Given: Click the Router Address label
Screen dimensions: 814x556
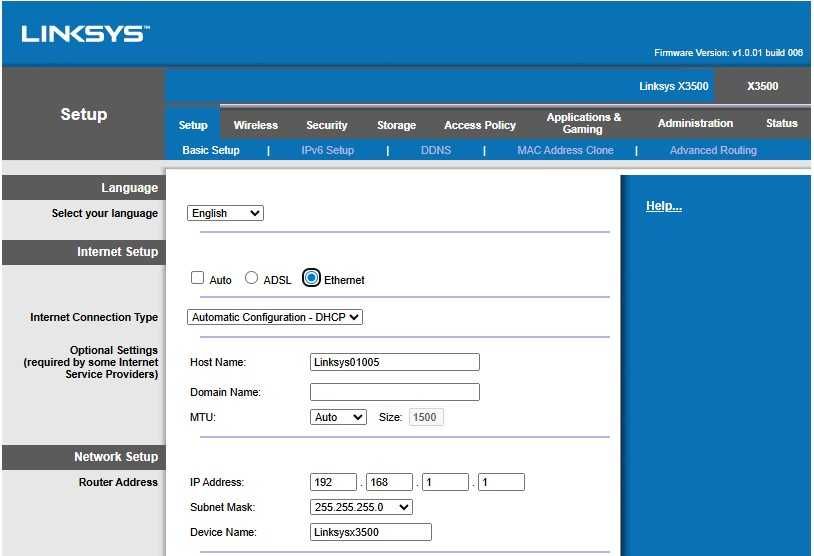Looking at the screenshot, I should (x=118, y=482).
